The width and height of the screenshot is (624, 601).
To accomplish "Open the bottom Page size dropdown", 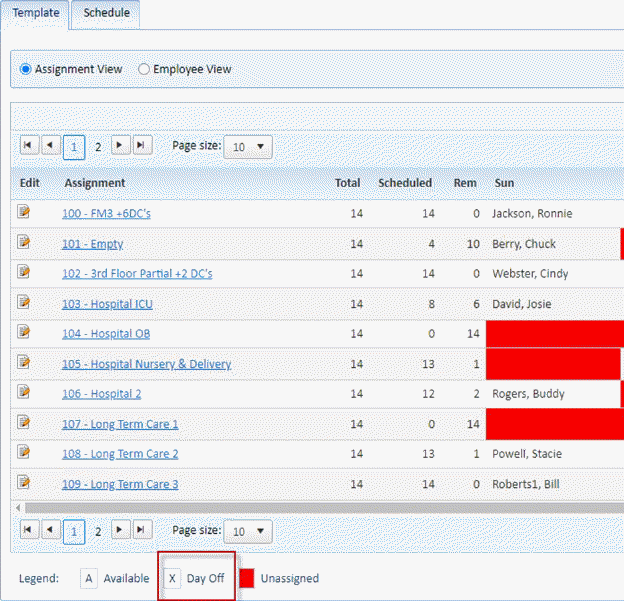I will point(247,531).
